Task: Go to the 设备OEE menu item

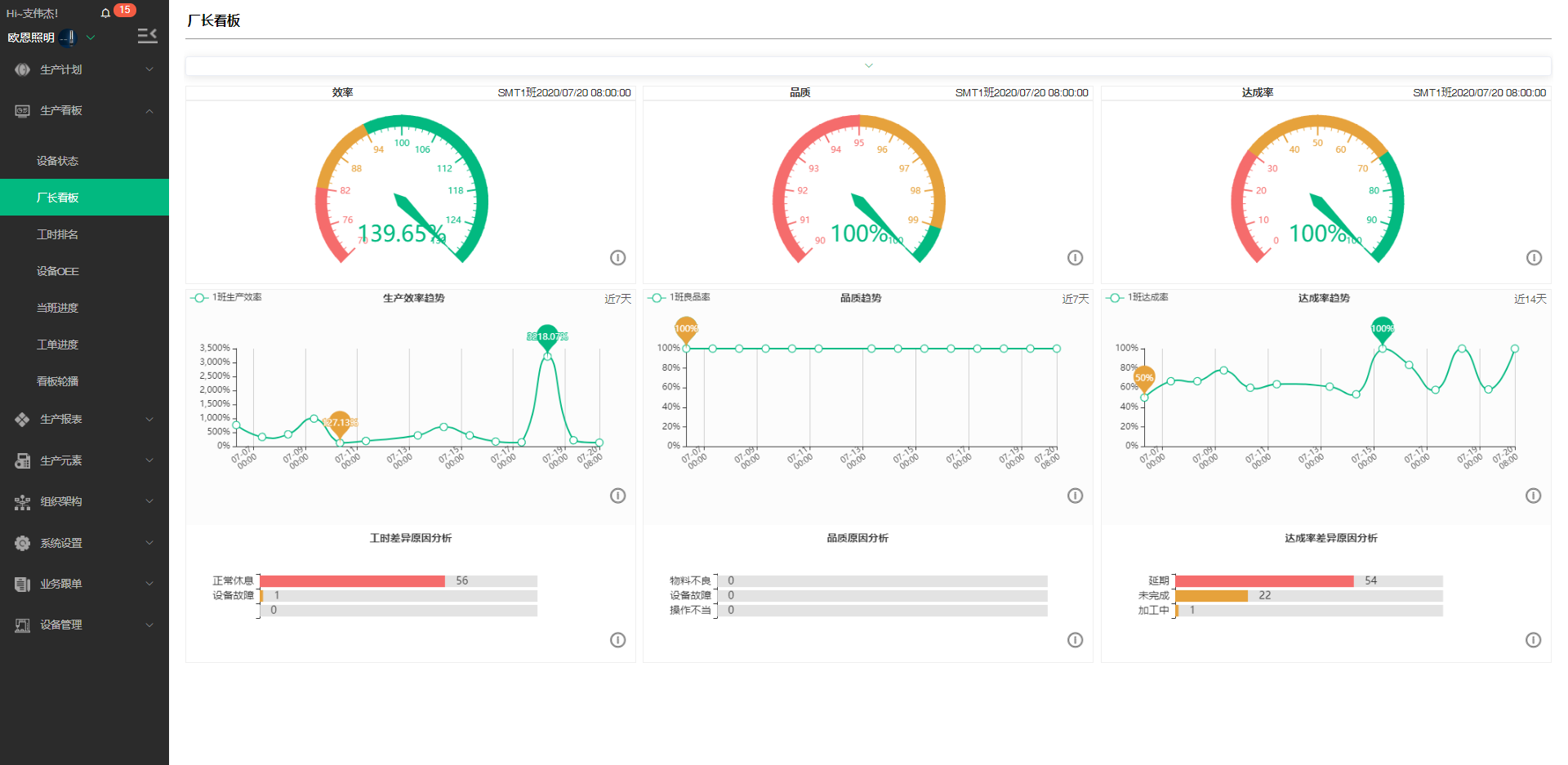Action: point(57,271)
